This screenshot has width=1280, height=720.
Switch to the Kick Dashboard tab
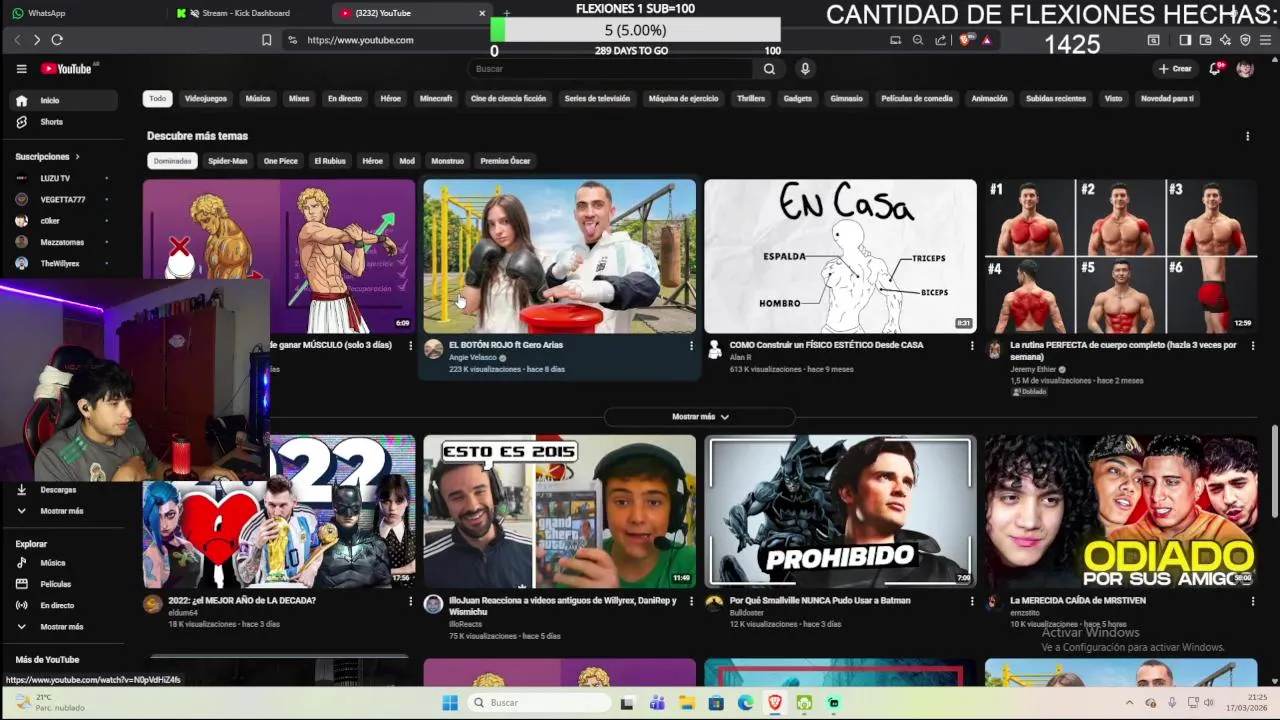click(x=247, y=13)
